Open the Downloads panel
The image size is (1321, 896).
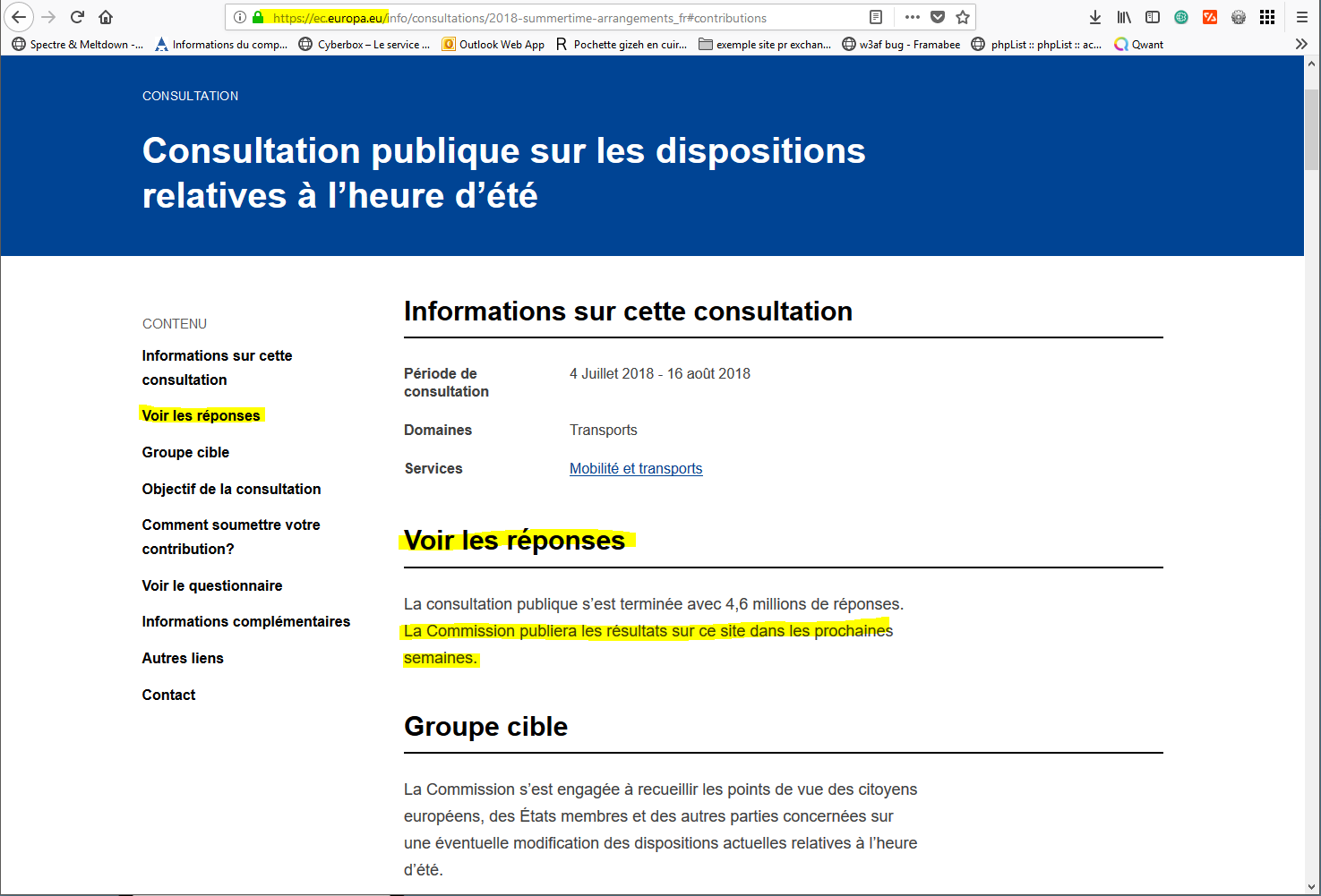click(1094, 17)
